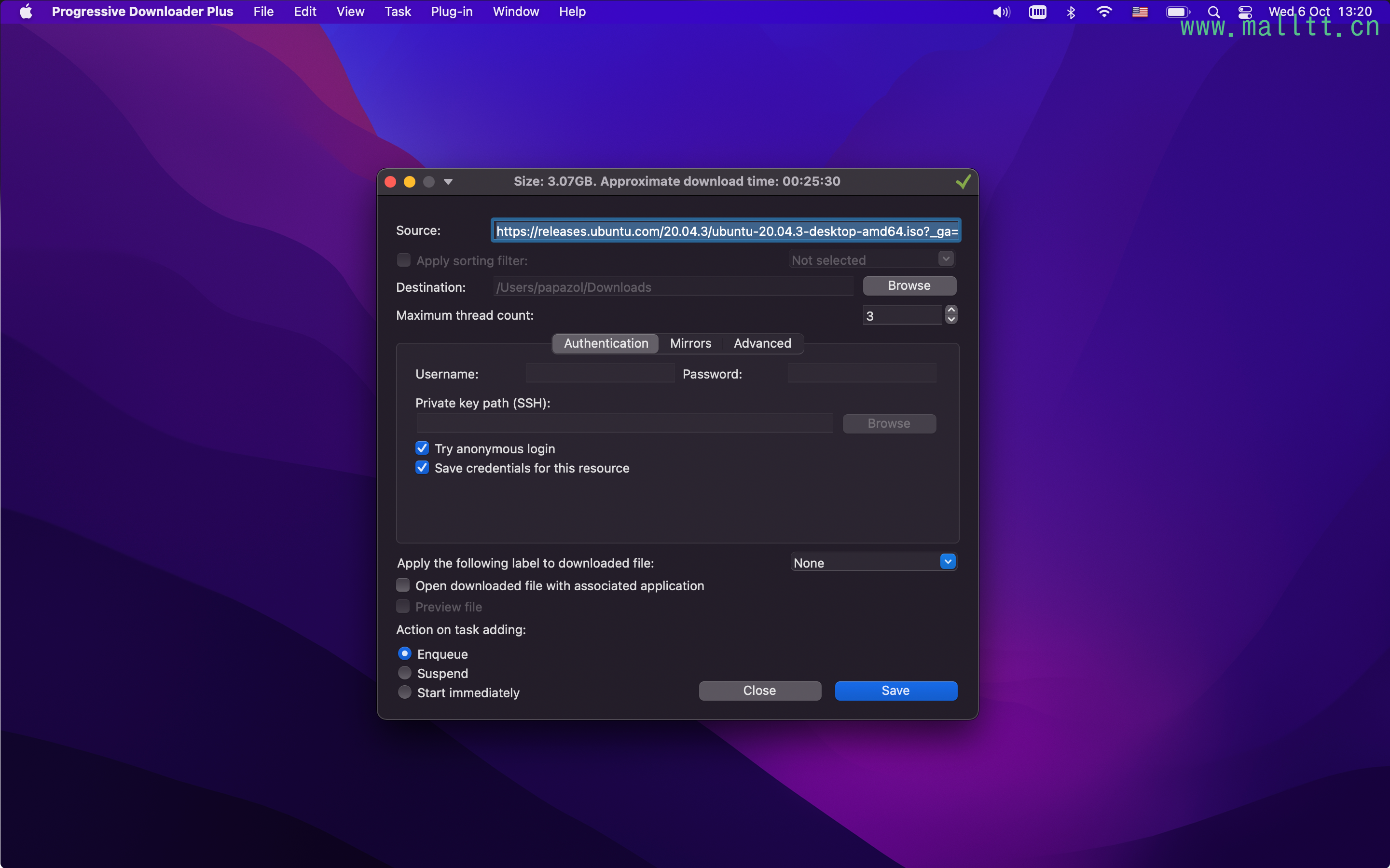Close the download dialog with red button

(x=391, y=182)
